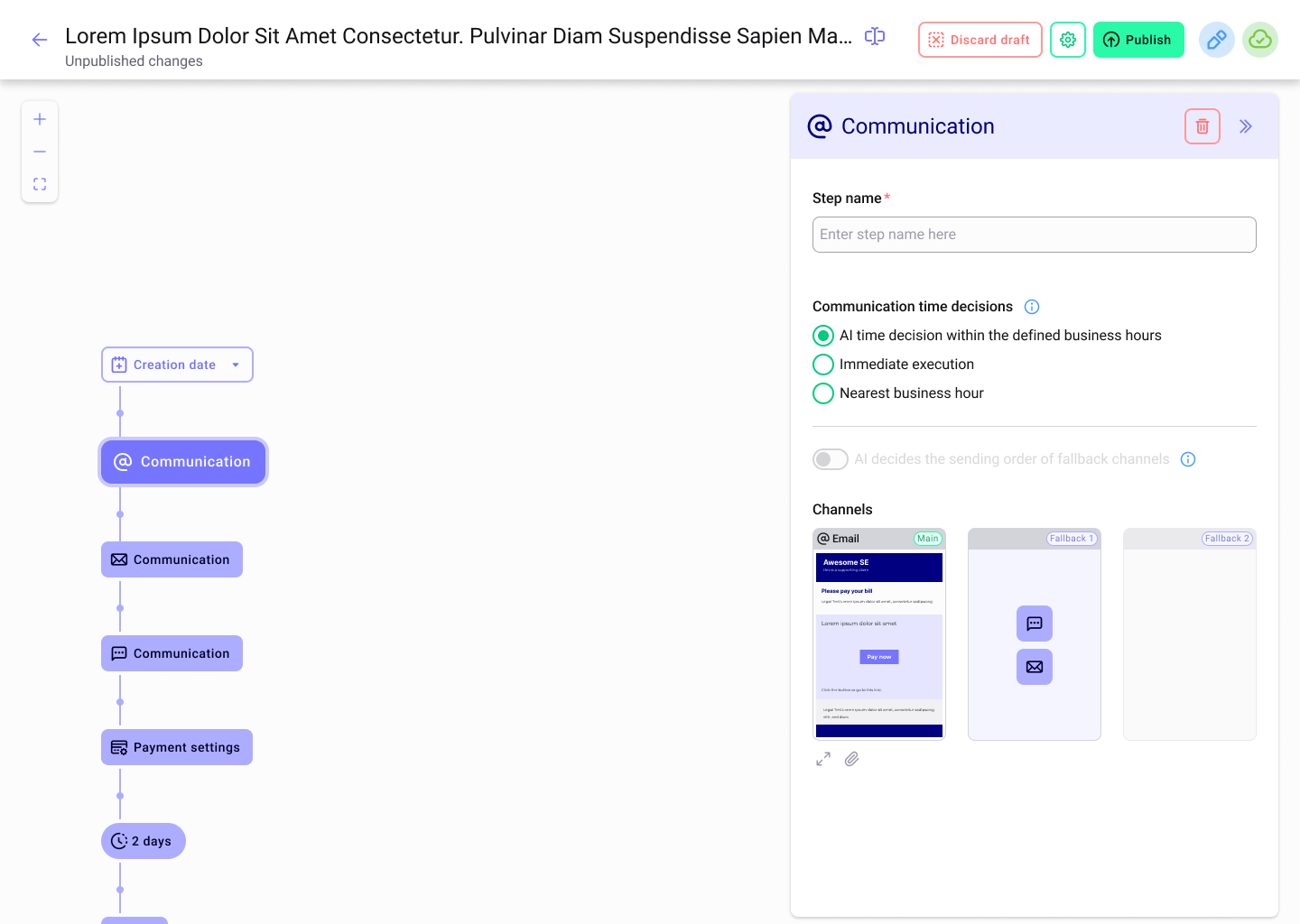Click the Discard draft button
The width and height of the screenshot is (1300, 924).
pyautogui.click(x=980, y=40)
